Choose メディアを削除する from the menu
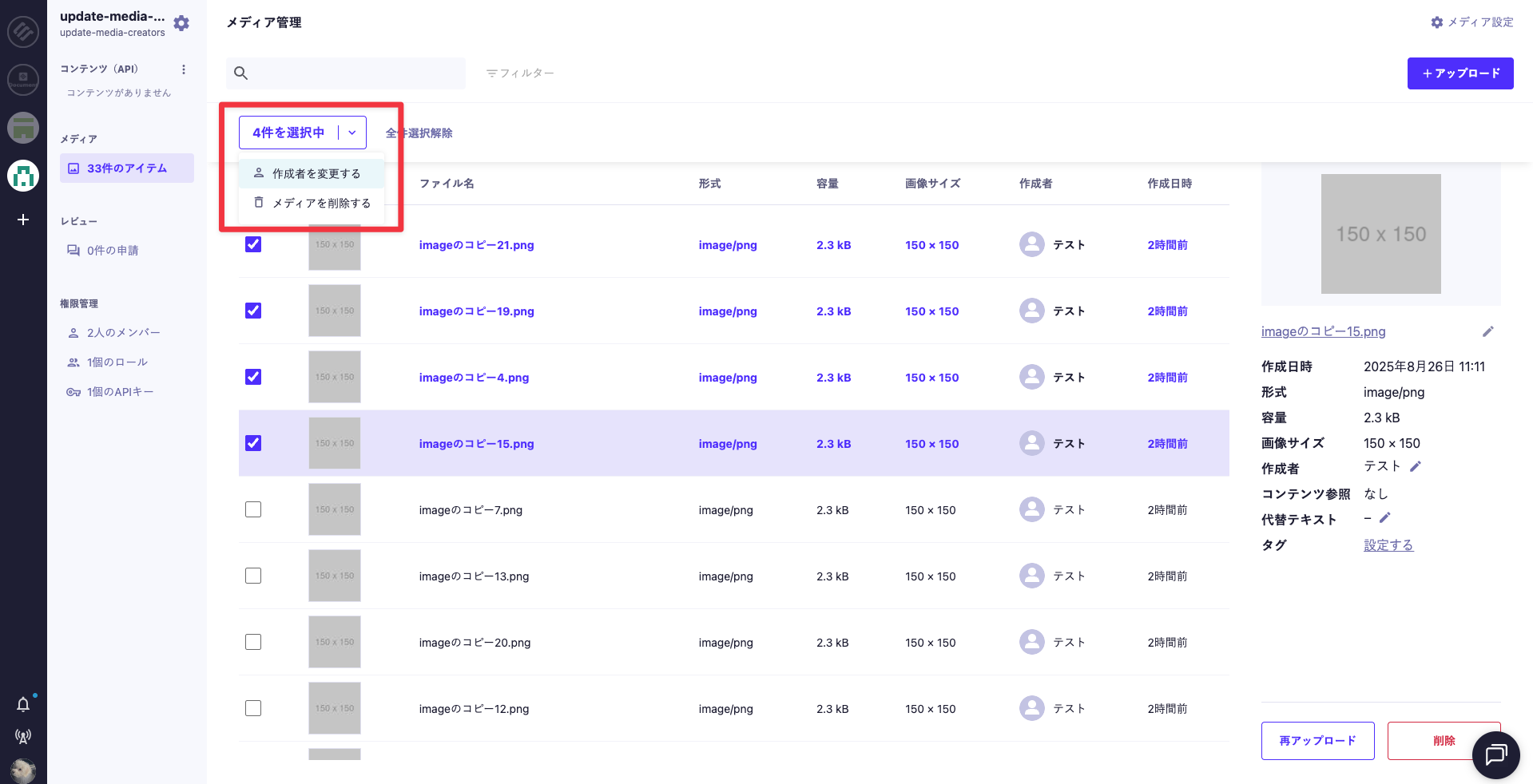This screenshot has height=784, width=1533. click(x=320, y=203)
